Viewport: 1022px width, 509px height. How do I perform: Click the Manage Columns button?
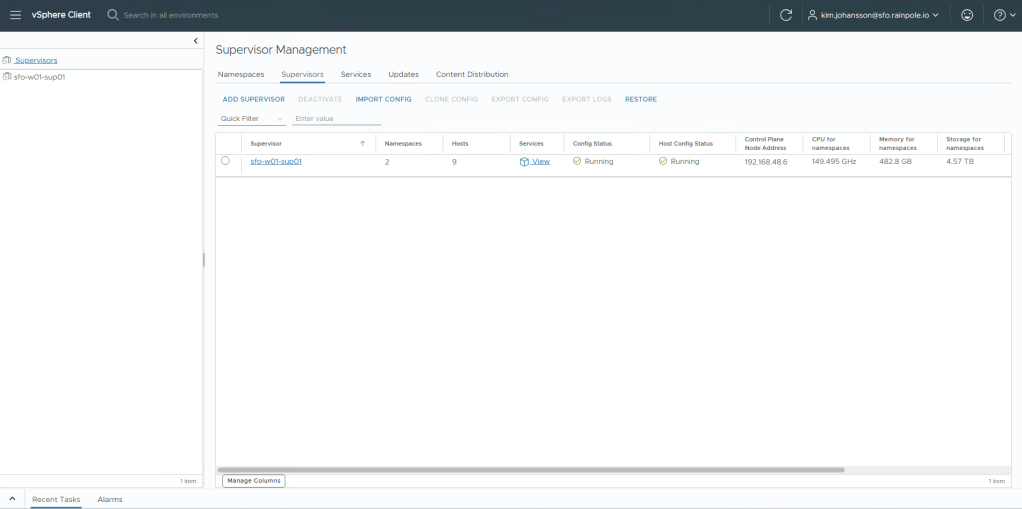click(x=253, y=481)
